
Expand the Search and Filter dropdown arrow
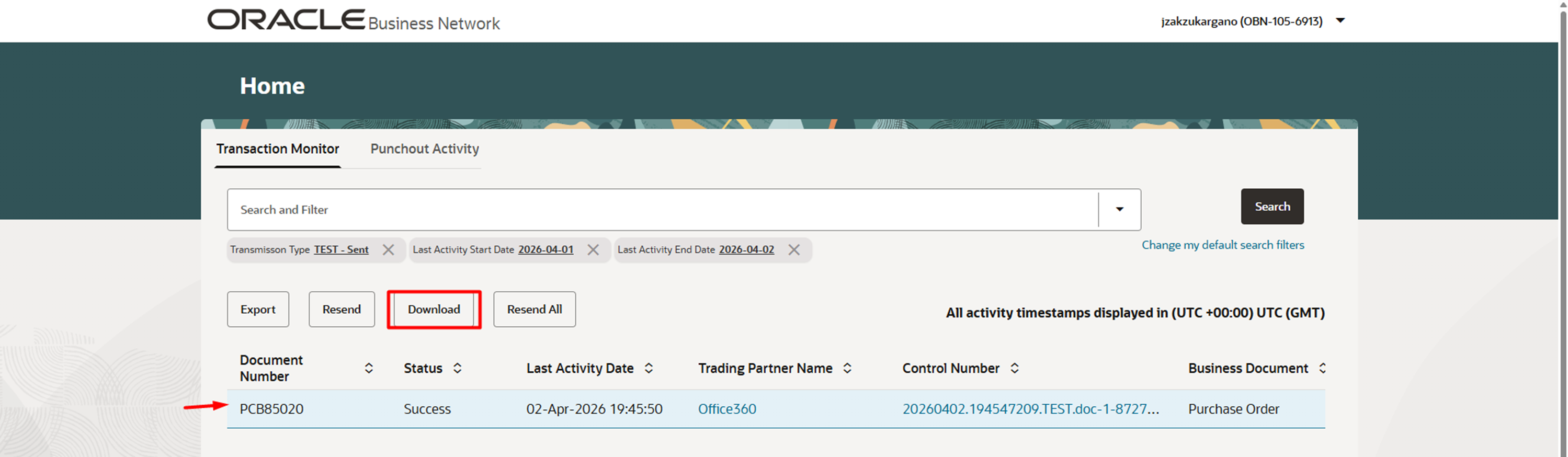[x=1119, y=209]
